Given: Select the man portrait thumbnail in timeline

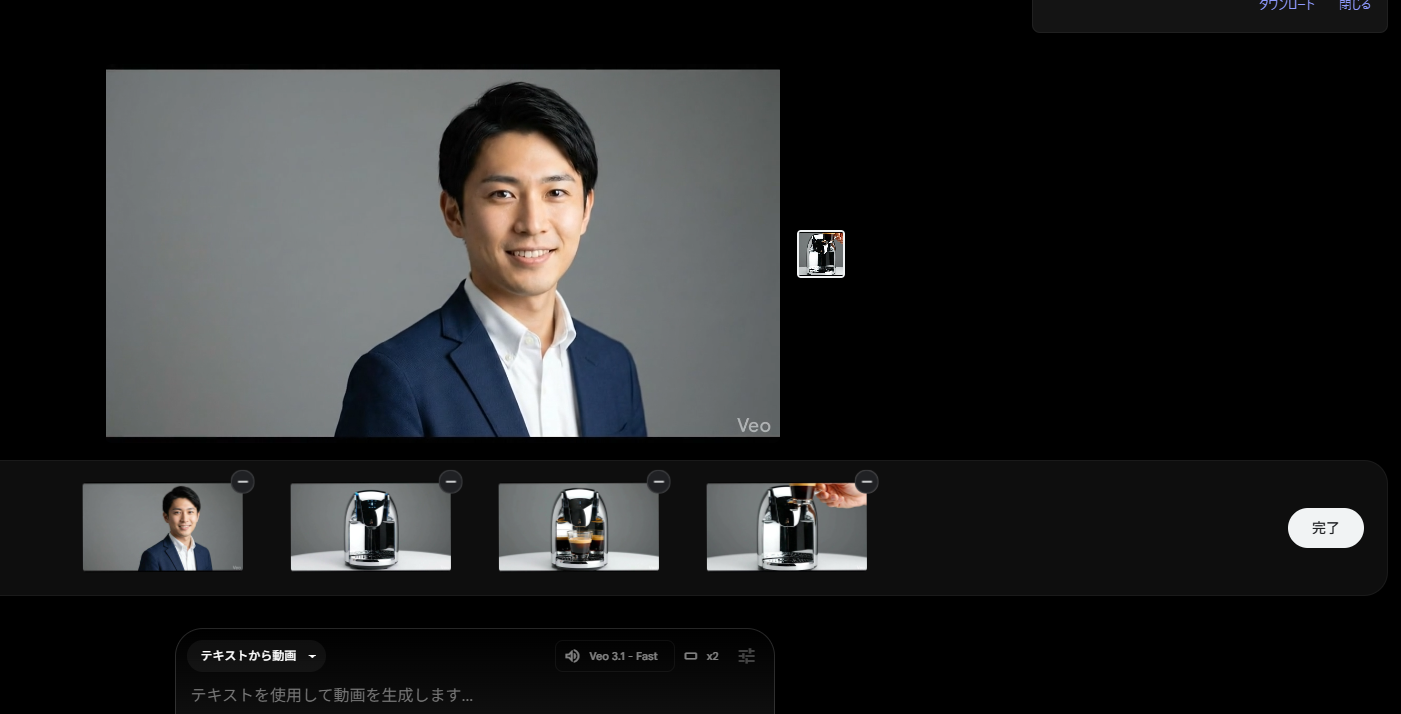Looking at the screenshot, I should (162, 528).
